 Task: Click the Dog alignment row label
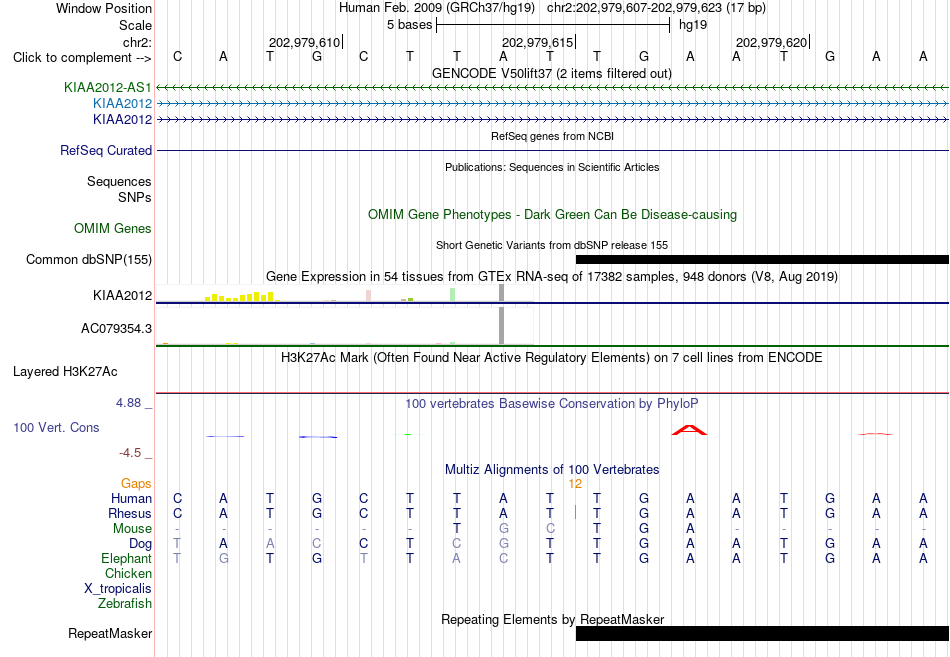[x=140, y=544]
